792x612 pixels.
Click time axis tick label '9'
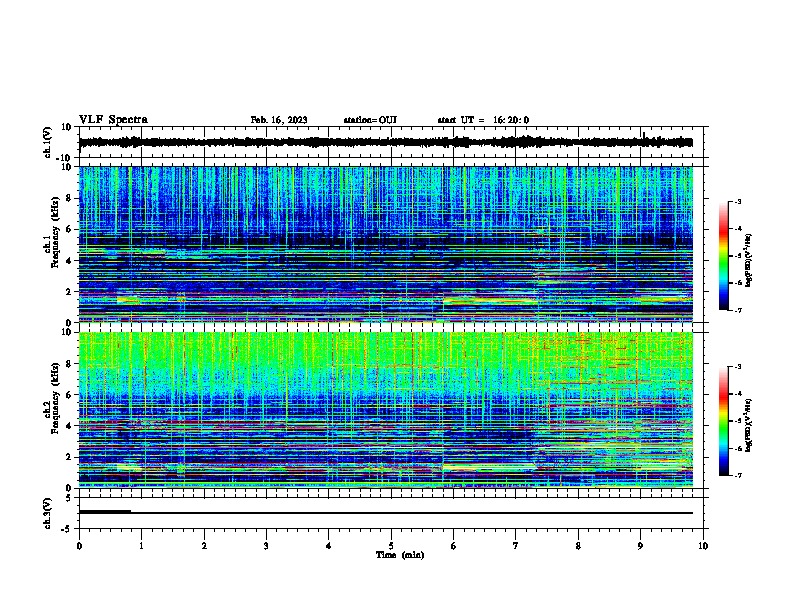(640, 546)
